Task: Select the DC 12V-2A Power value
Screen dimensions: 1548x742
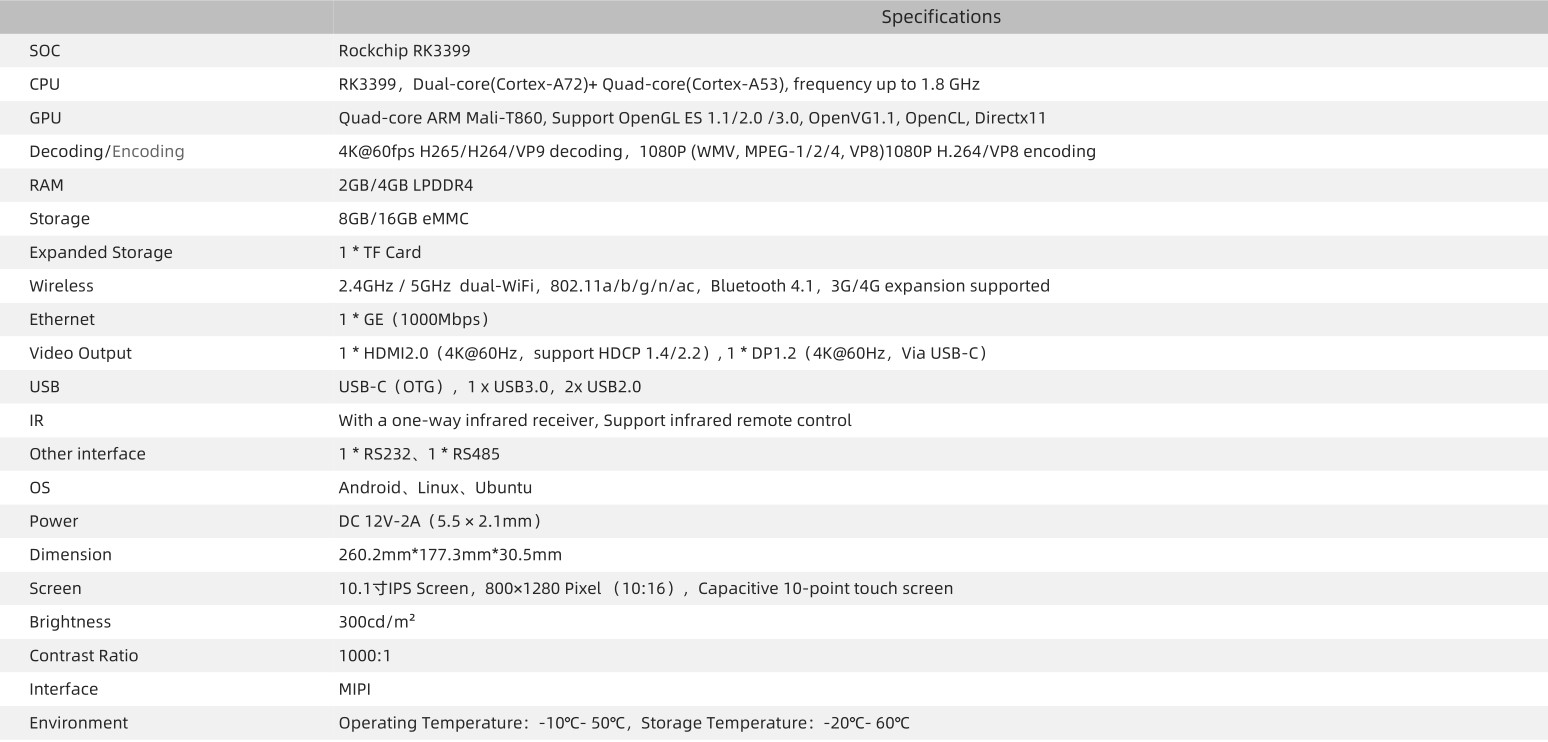Action: tap(441, 521)
